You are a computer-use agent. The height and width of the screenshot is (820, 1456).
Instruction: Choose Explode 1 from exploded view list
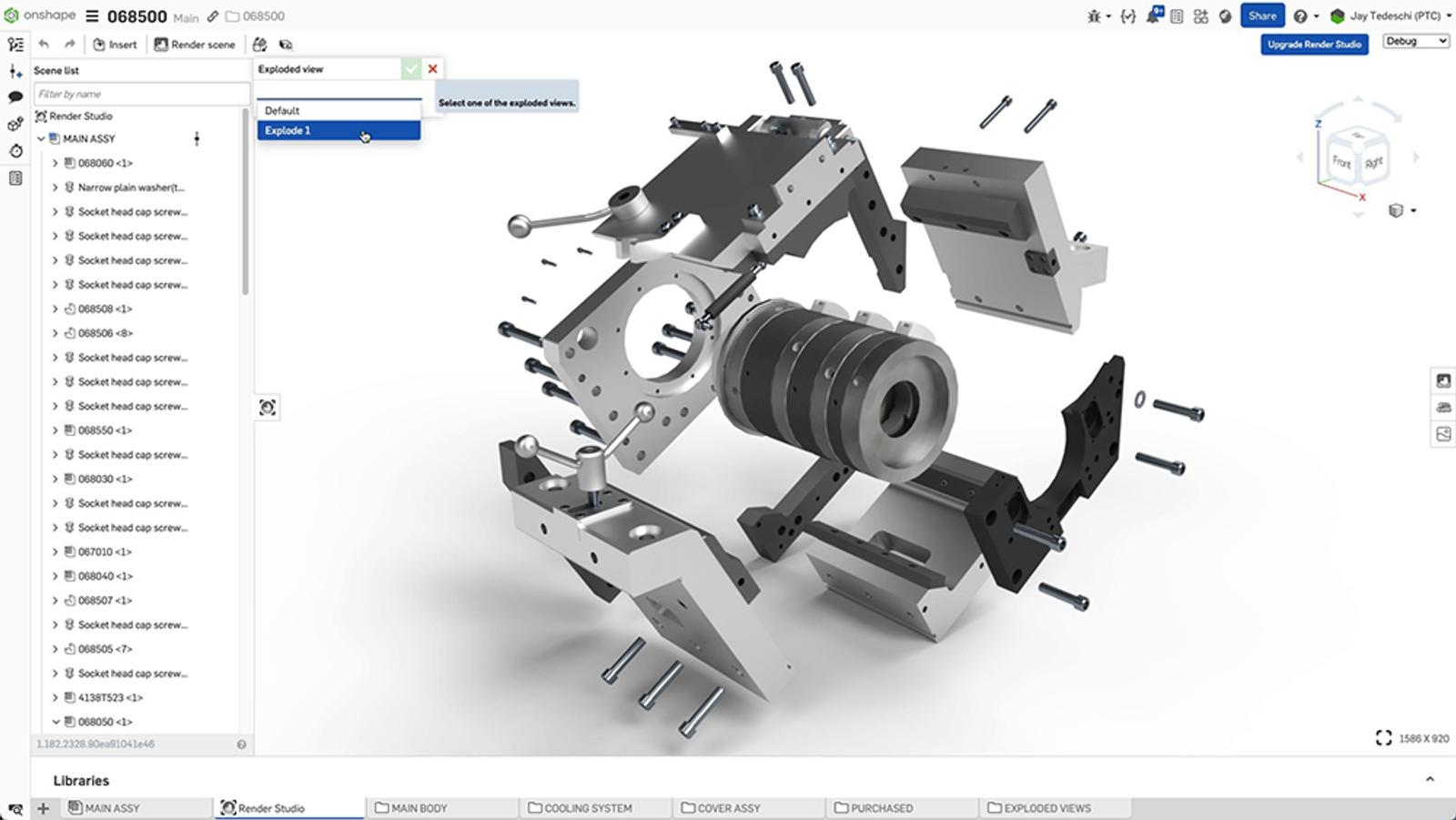(x=338, y=130)
